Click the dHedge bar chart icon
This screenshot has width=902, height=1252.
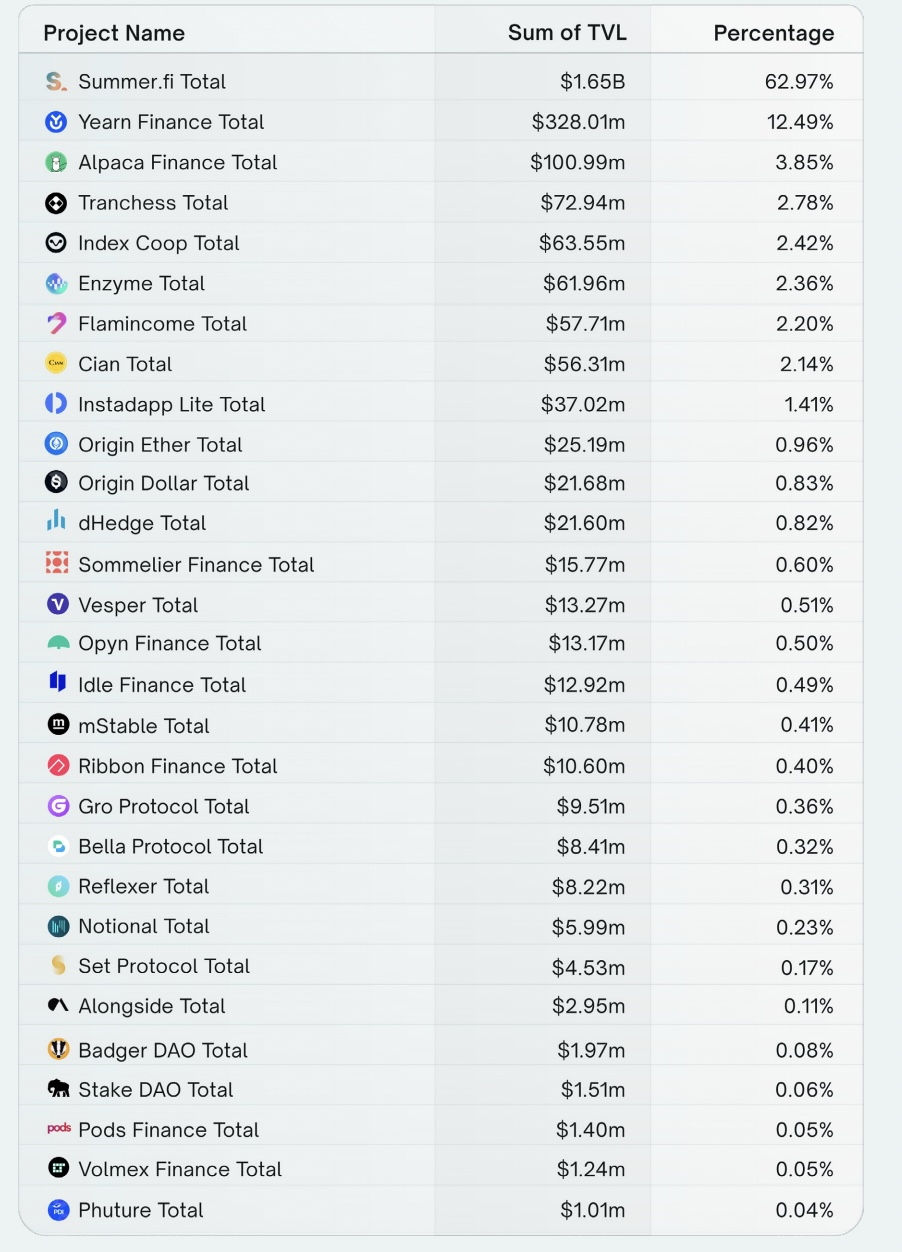(57, 522)
